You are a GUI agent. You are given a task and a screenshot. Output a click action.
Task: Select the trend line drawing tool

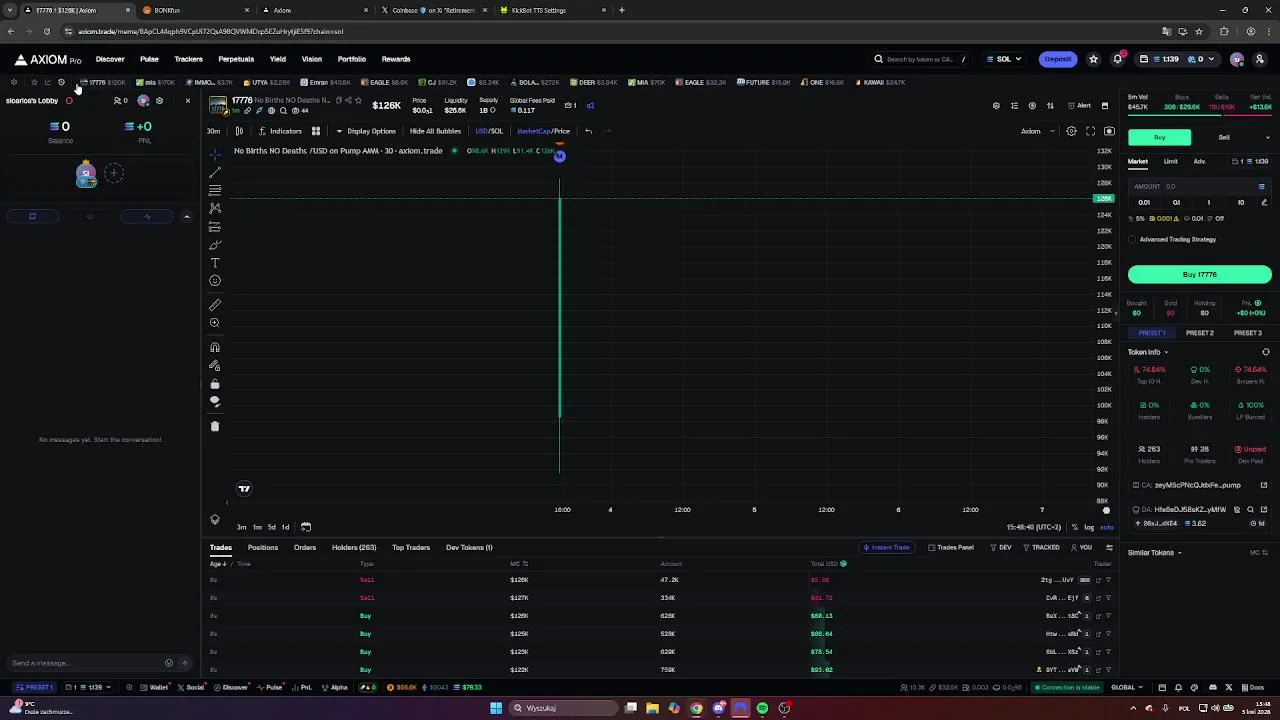point(214,172)
